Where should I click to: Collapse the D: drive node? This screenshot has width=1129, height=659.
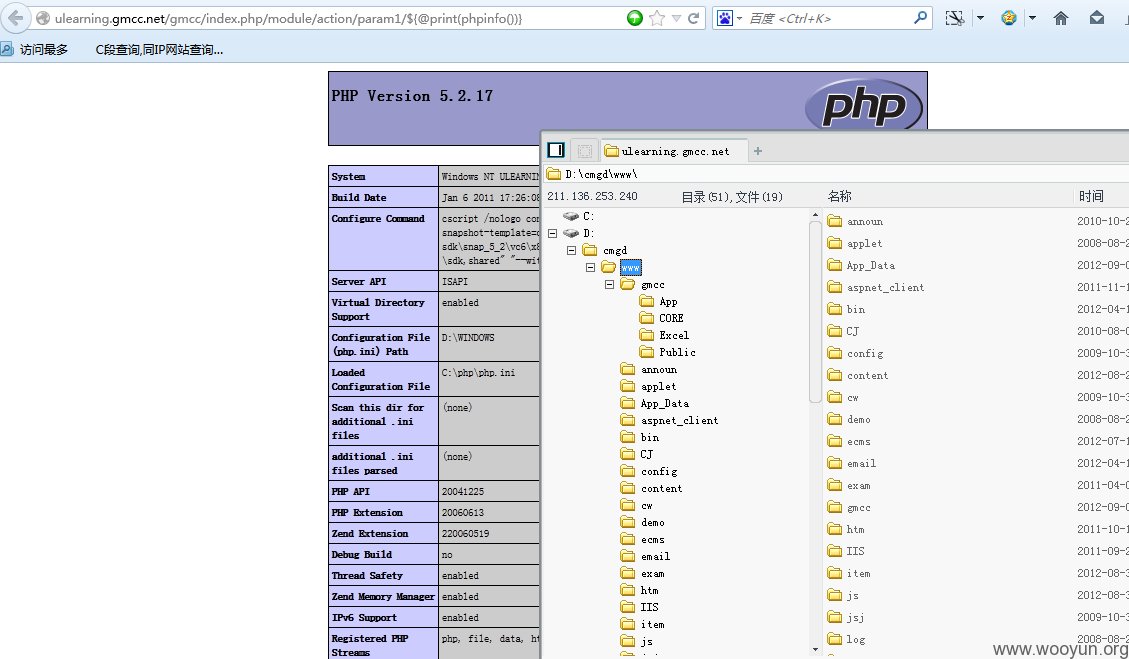coord(552,233)
